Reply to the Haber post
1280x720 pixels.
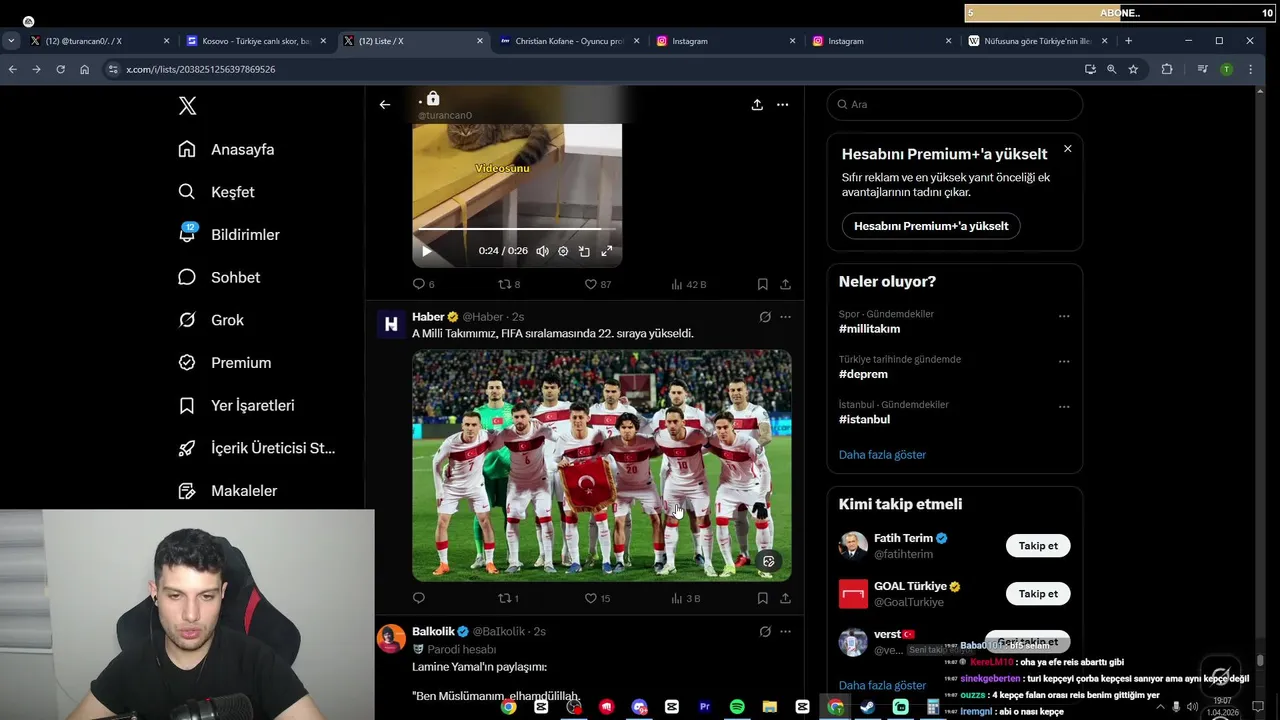tap(419, 598)
